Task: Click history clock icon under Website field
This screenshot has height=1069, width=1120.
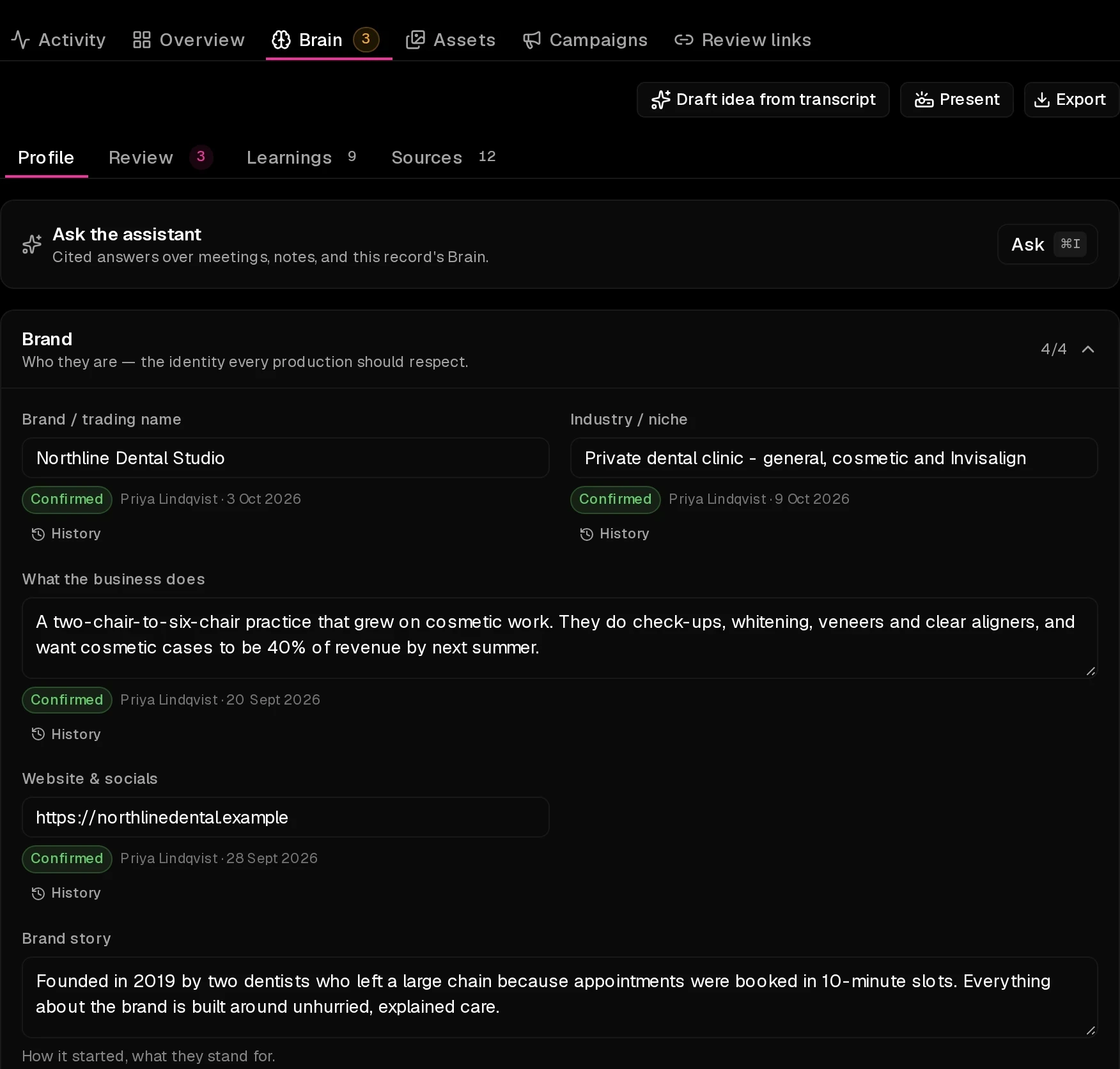Action: [x=38, y=893]
